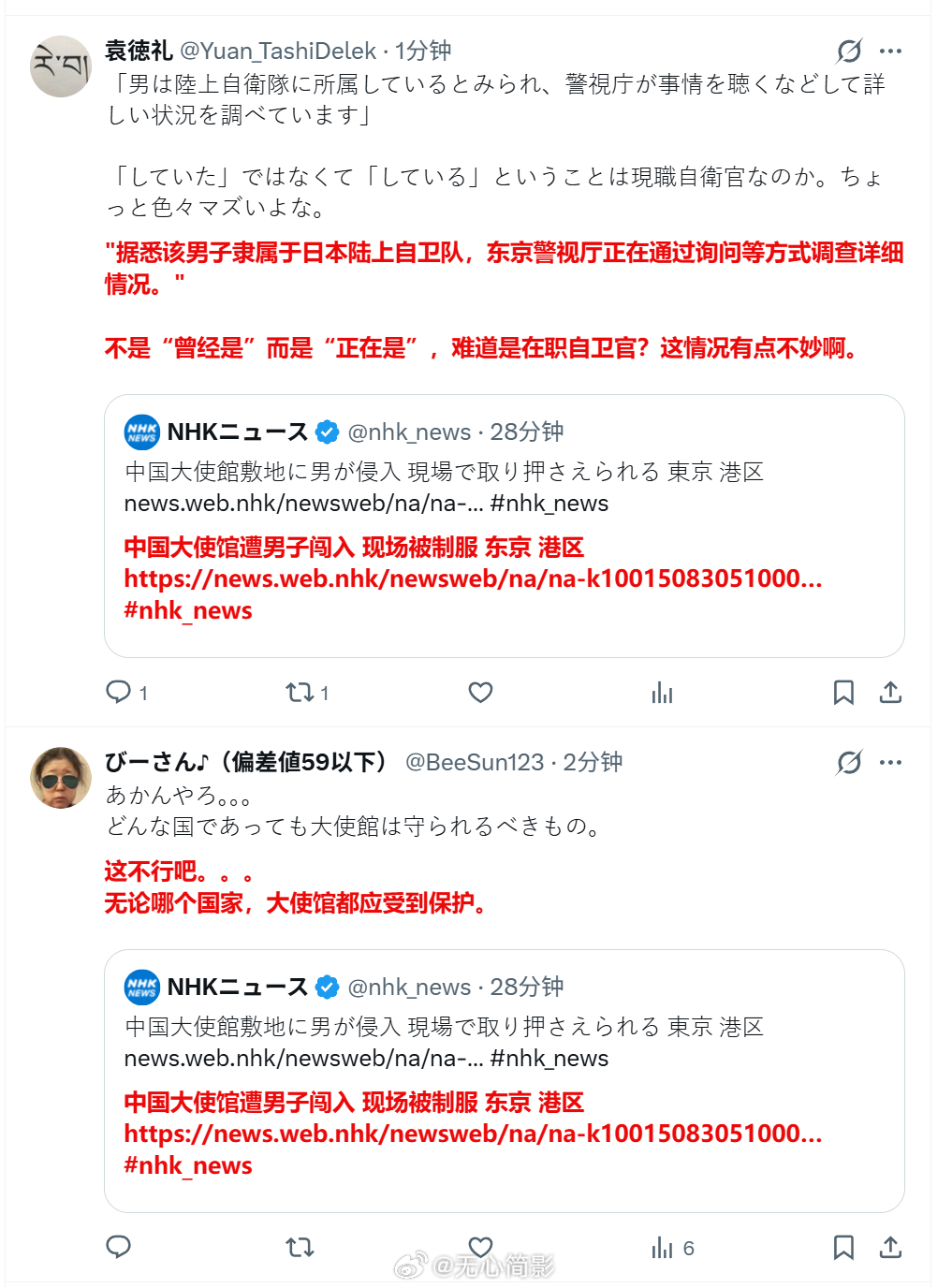Open BeeSun123's sunglasses avatar photo
Screen dimensions: 952x1288
[x=61, y=778]
